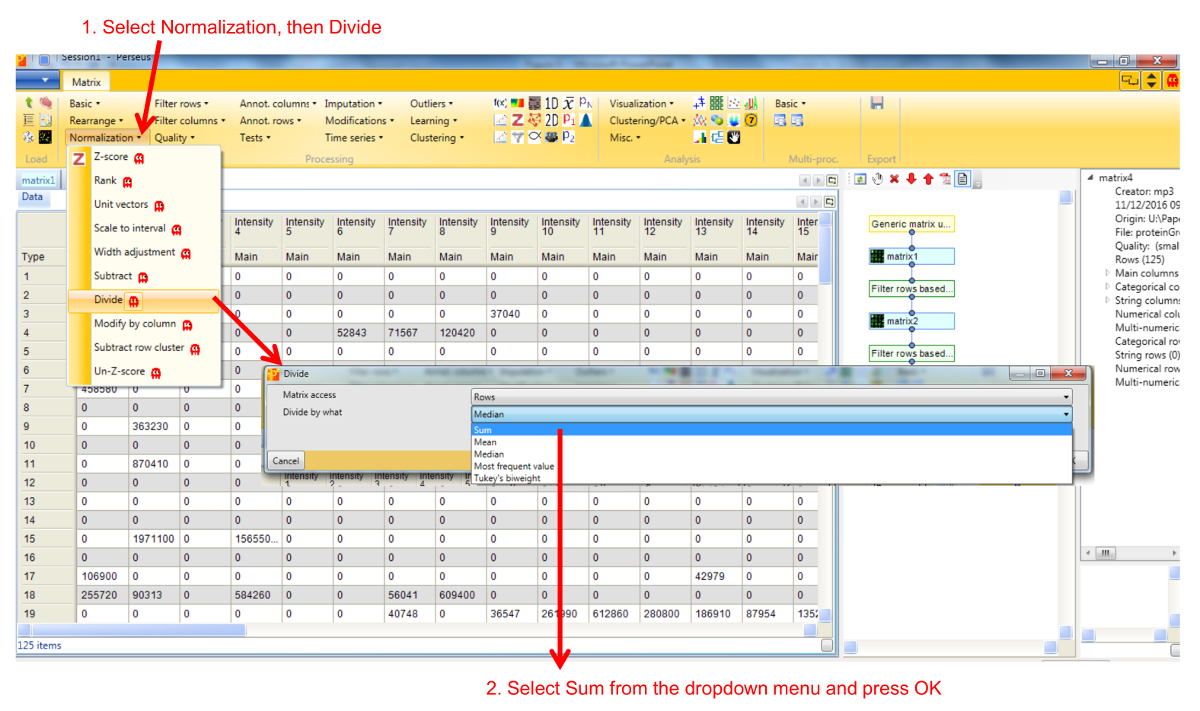Screen dimensions: 1200x711
Task: Open the Clustering/PCA dropdown
Action: [648, 121]
